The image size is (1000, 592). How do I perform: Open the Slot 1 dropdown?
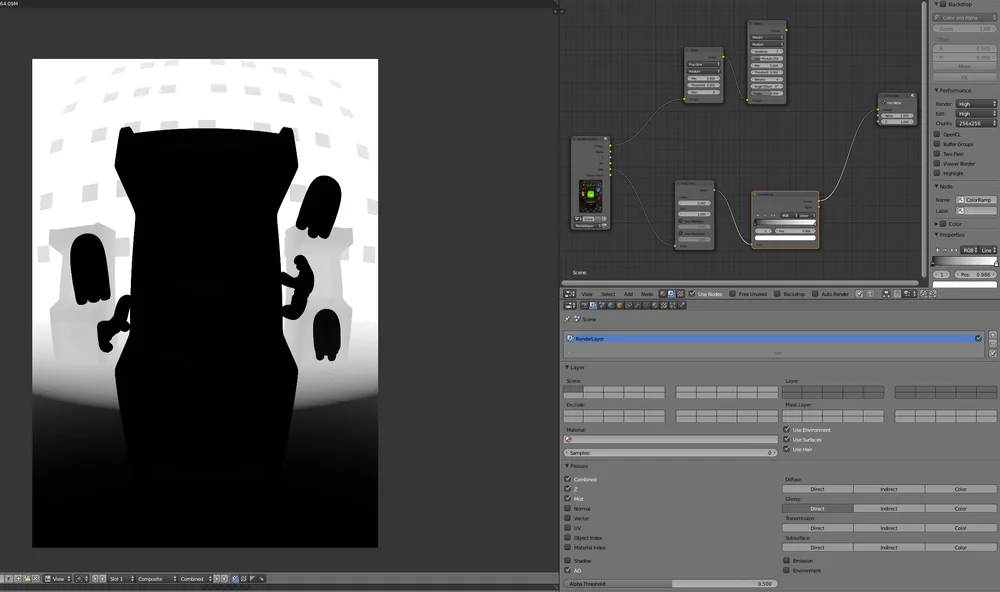[121, 579]
